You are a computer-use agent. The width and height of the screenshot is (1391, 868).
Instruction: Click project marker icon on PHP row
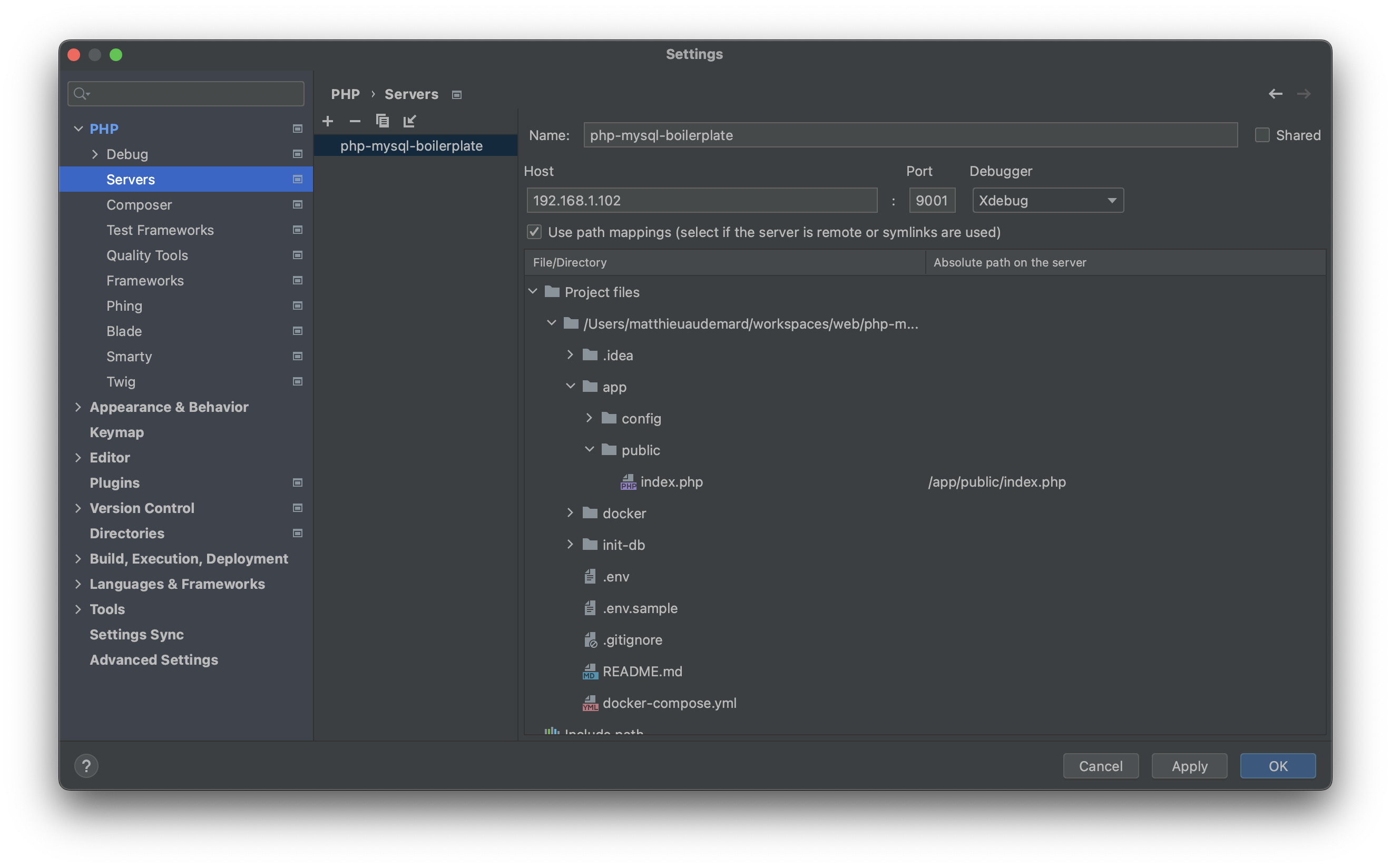[x=298, y=129]
